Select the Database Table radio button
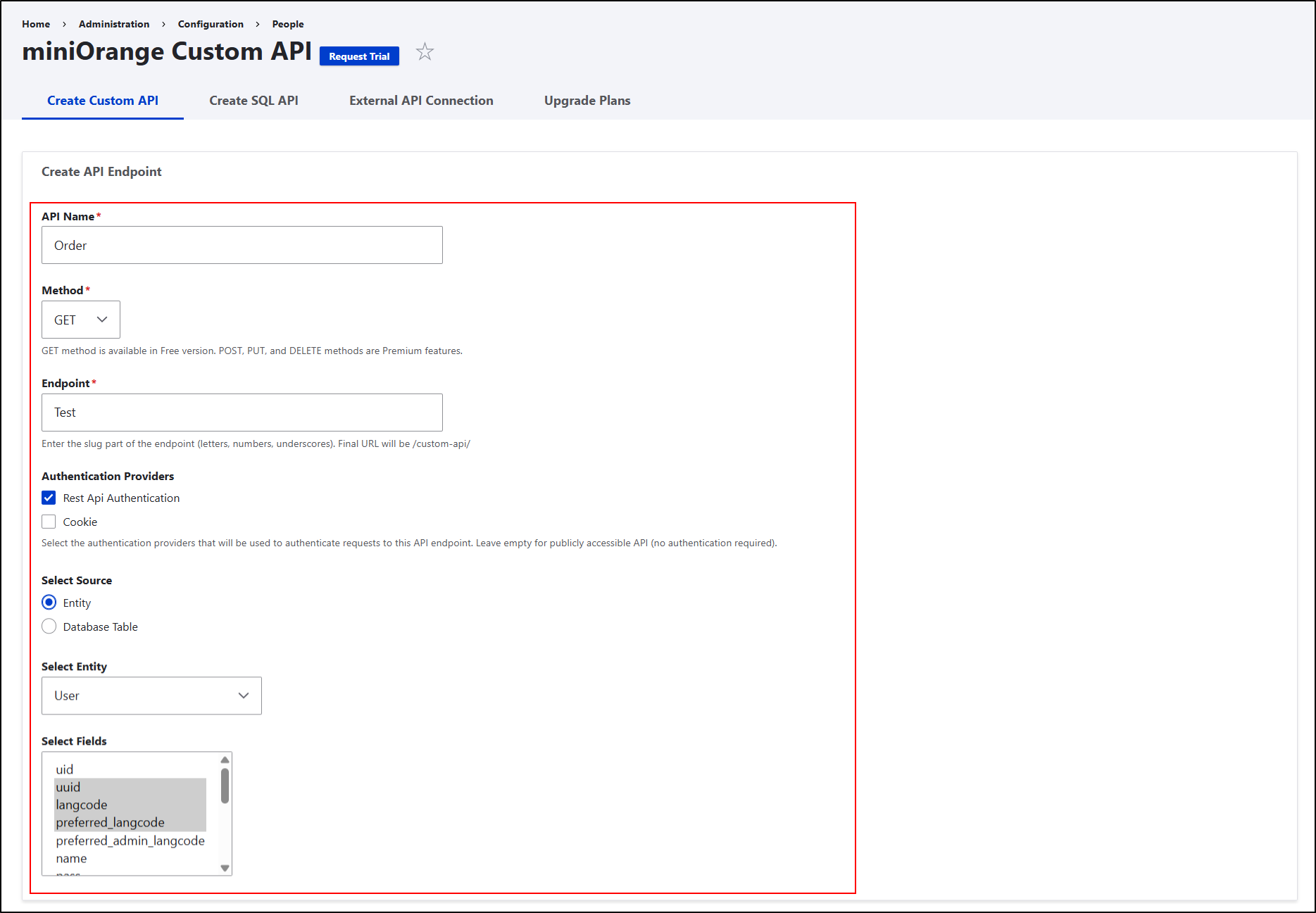The width and height of the screenshot is (1316, 913). tap(49, 626)
